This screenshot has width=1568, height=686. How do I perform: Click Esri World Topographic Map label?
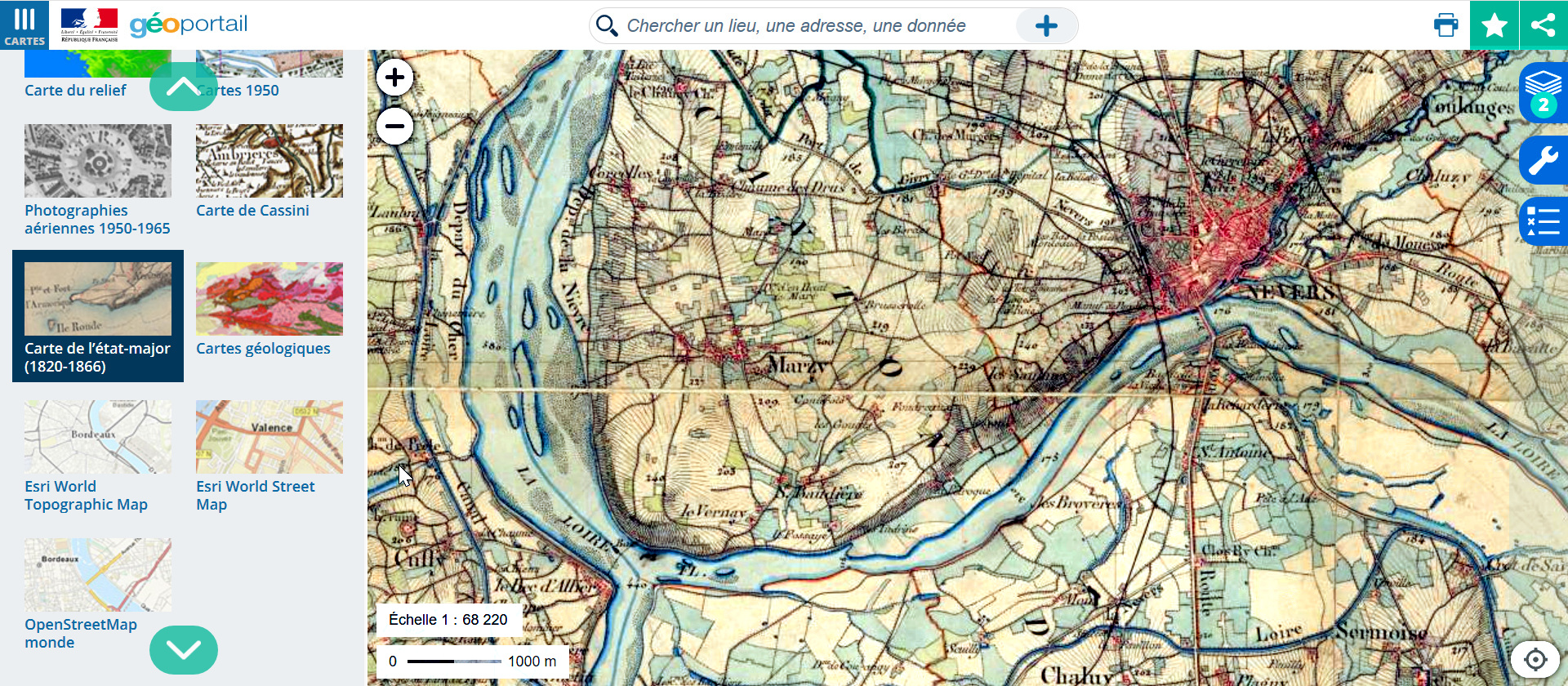click(x=86, y=496)
